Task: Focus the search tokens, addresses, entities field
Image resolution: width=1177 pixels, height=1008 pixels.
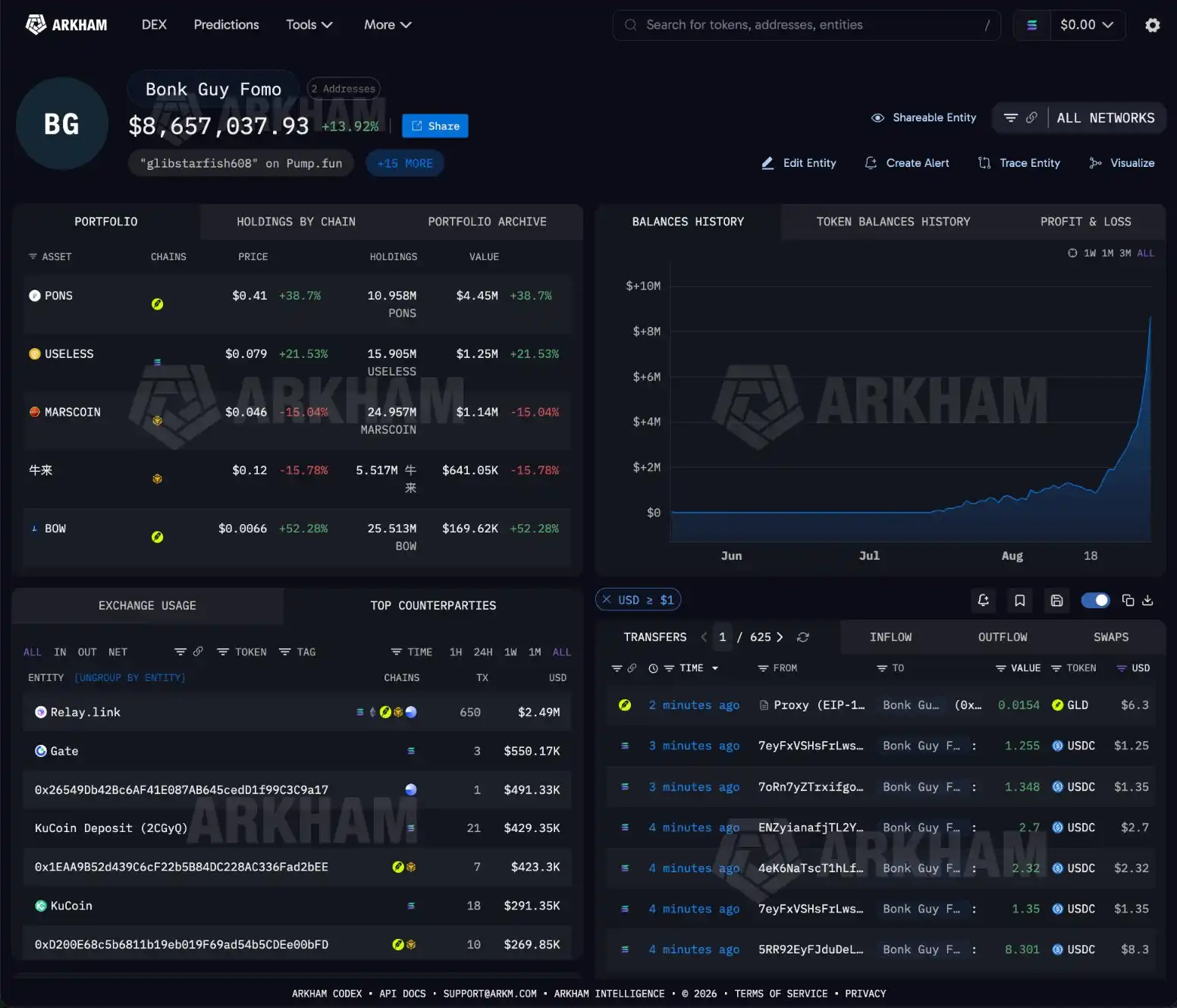Action: coord(807,25)
